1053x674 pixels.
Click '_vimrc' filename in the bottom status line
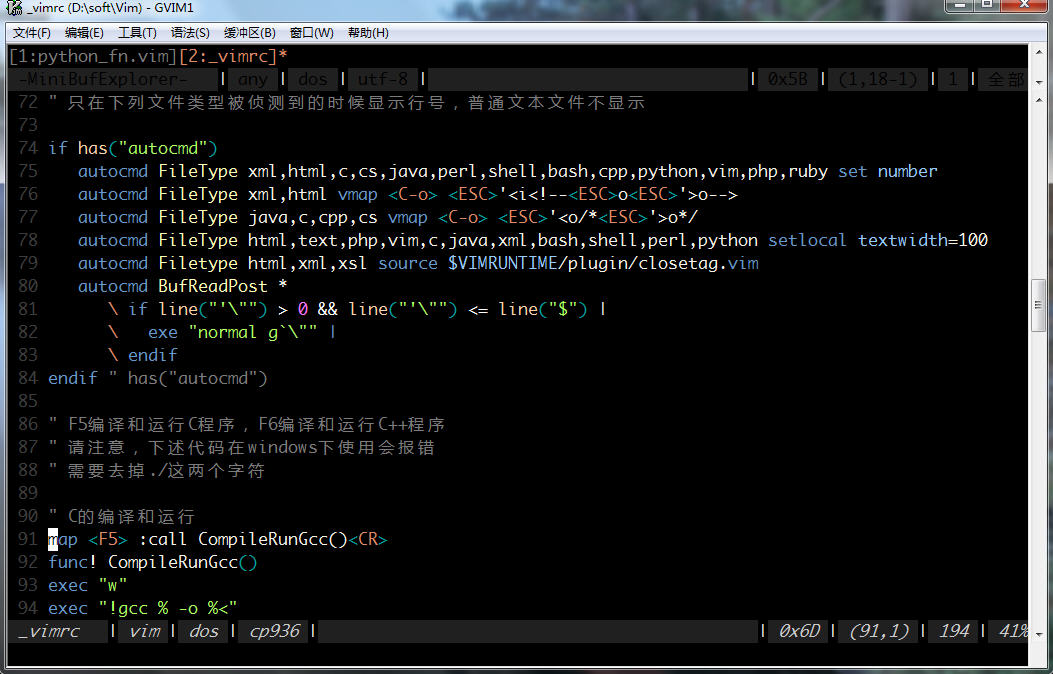pos(49,632)
